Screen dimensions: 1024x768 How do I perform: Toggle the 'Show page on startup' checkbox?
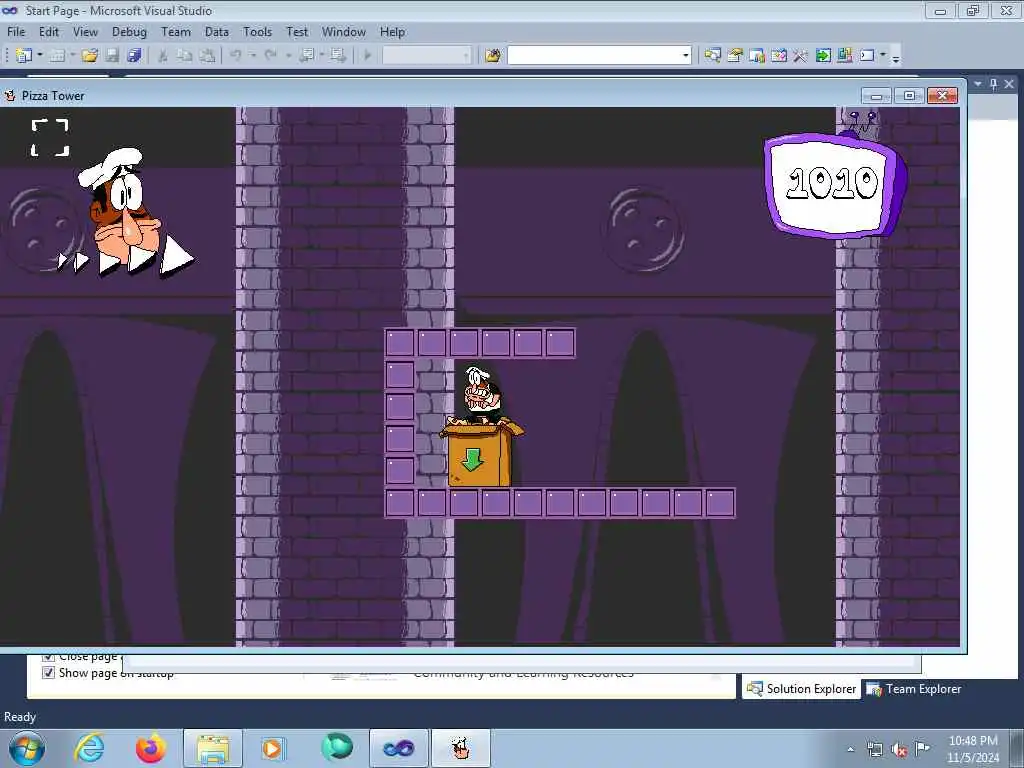pyautogui.click(x=48, y=673)
